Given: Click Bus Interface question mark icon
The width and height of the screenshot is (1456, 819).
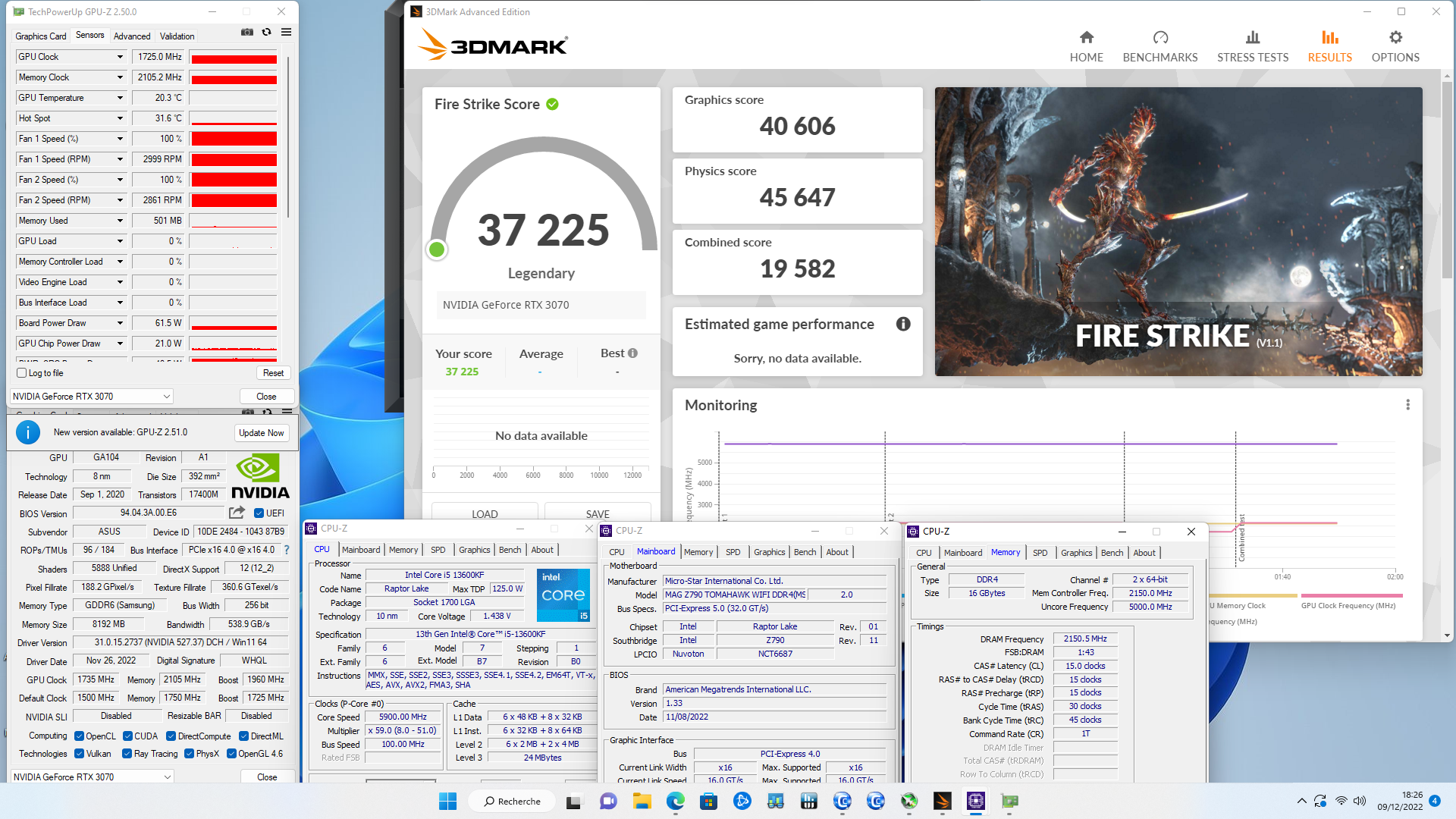Looking at the screenshot, I should point(287,550).
